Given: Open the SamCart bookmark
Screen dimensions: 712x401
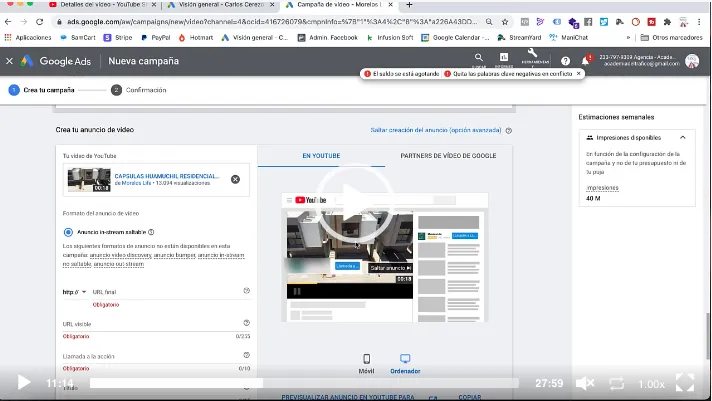Looking at the screenshot, I should [x=78, y=38].
